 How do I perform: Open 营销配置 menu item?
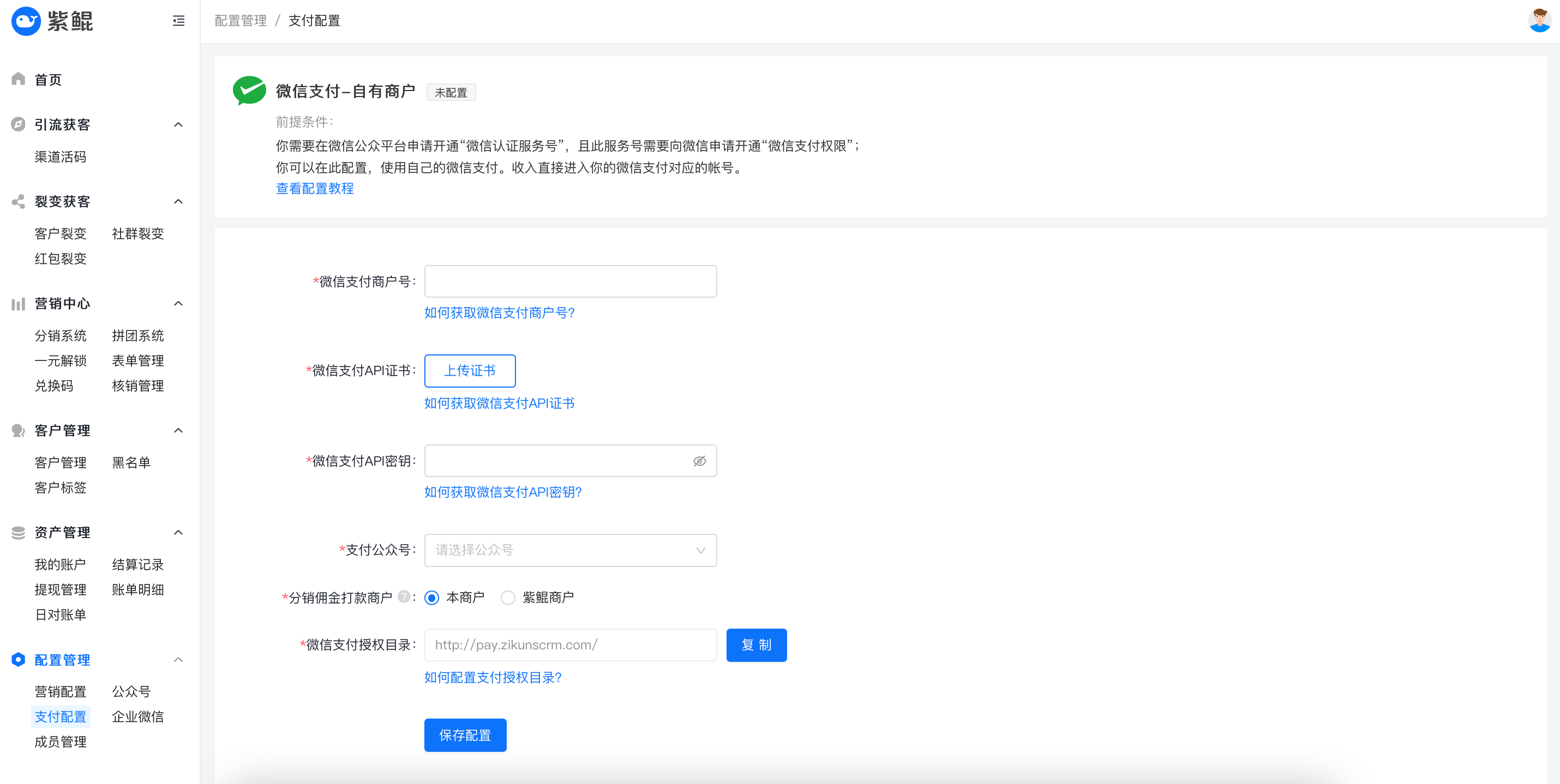(x=61, y=691)
